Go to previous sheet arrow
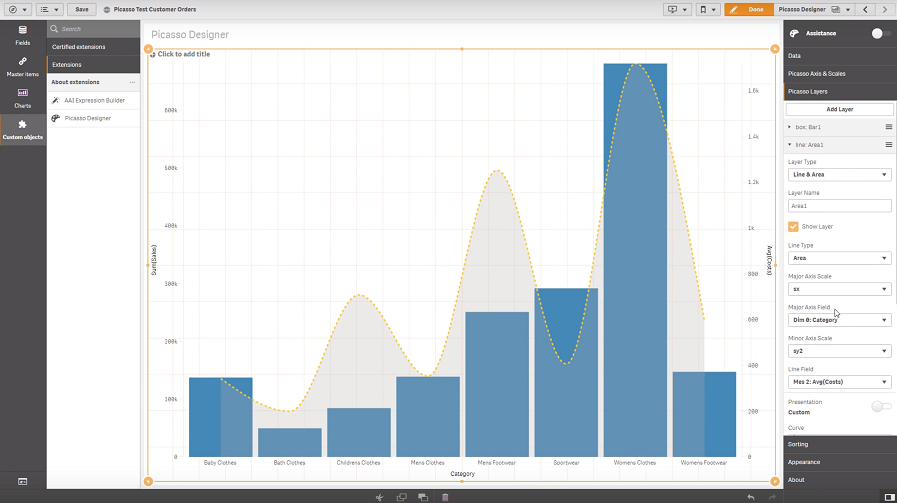The width and height of the screenshot is (897, 503). [866, 9]
